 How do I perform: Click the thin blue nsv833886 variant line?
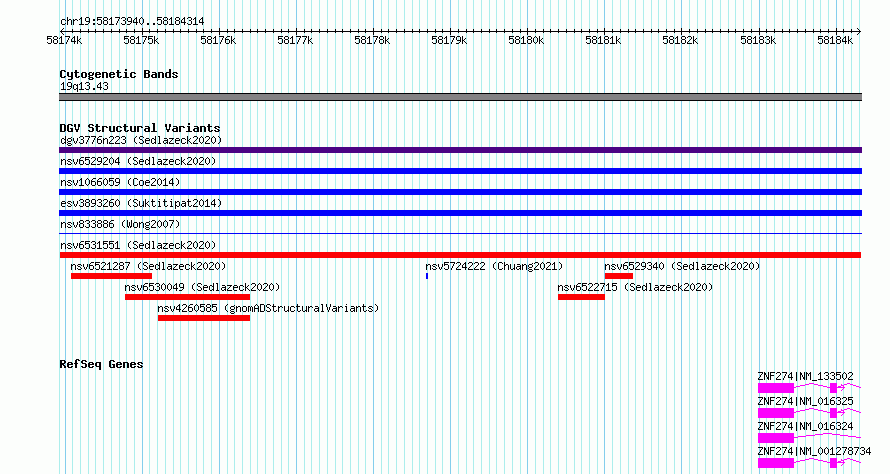click(x=460, y=233)
